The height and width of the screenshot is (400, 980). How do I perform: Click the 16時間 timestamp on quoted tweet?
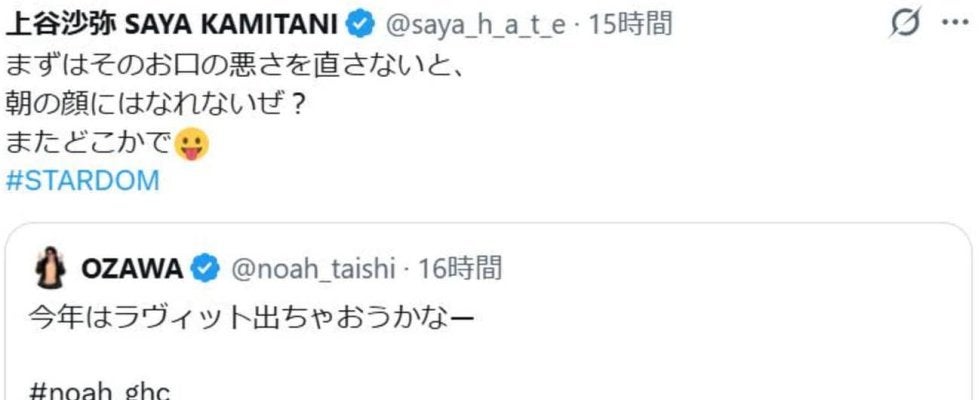(x=460, y=269)
